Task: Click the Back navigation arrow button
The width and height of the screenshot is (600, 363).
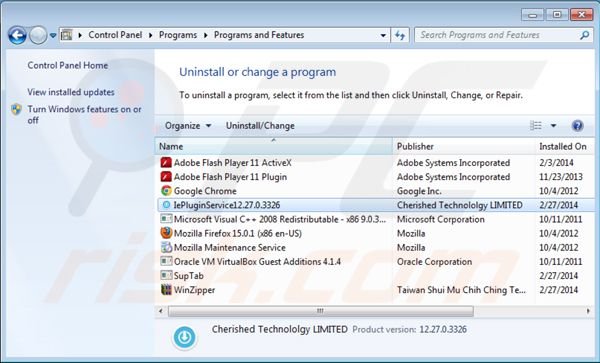Action: [17, 35]
